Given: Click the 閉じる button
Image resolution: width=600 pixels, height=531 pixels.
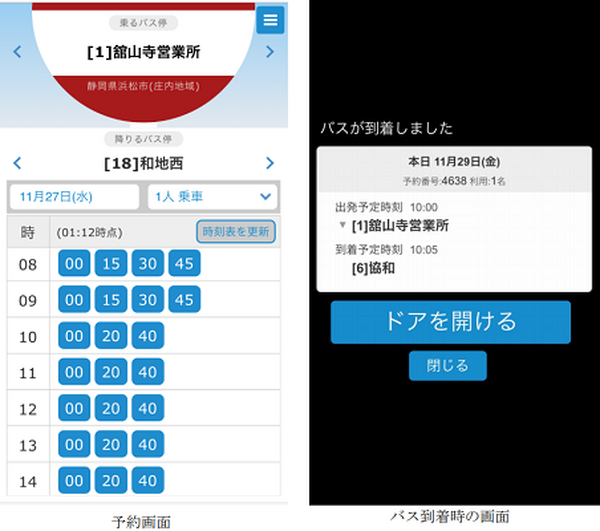Looking at the screenshot, I should pyautogui.click(x=447, y=366).
